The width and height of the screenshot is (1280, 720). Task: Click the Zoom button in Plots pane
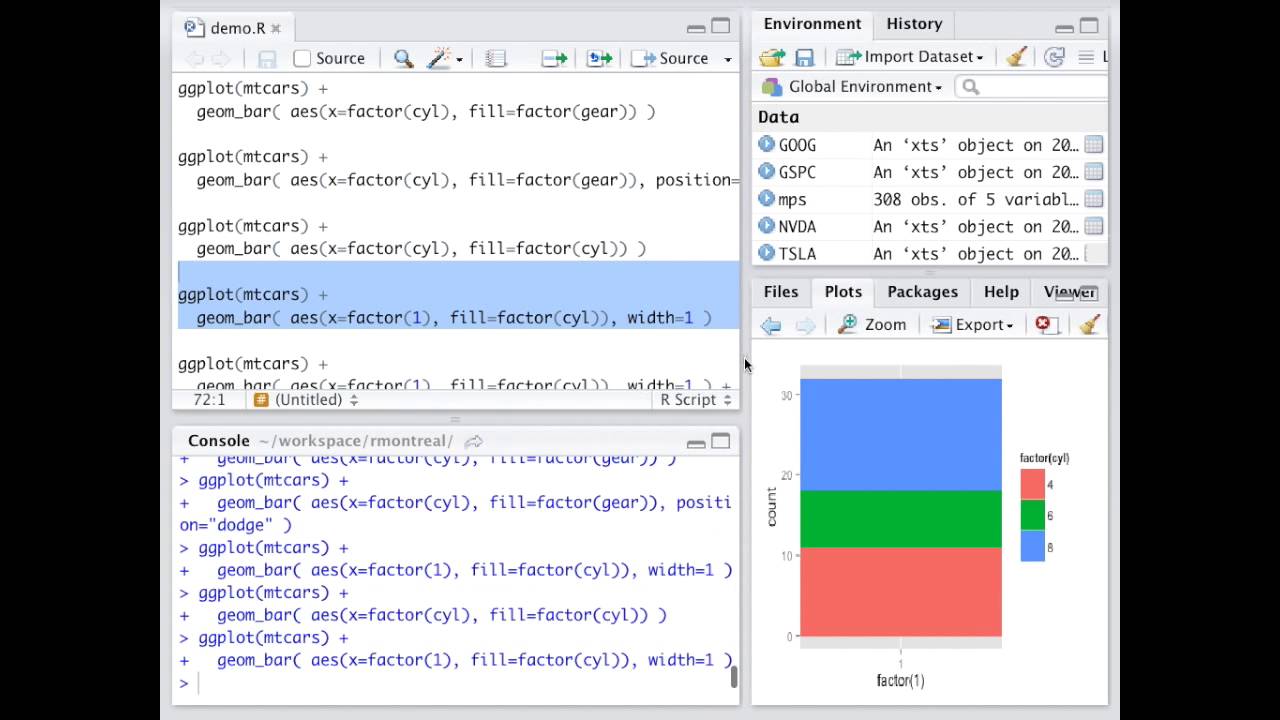click(x=872, y=325)
